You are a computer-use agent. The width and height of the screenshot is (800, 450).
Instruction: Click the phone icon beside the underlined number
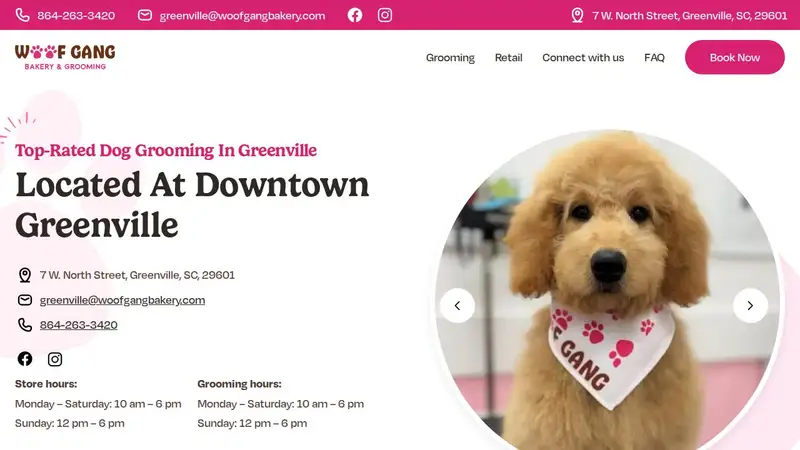25,325
